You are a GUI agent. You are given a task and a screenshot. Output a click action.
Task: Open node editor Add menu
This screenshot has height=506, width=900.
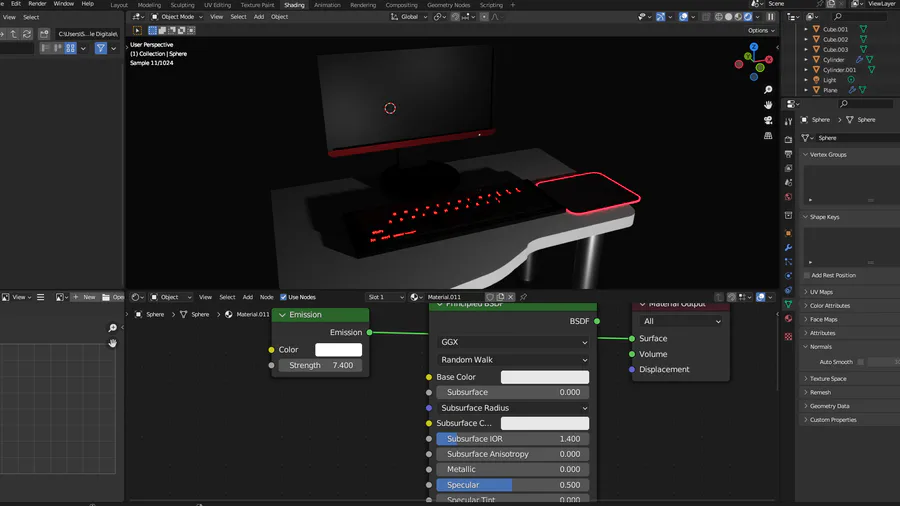(247, 297)
